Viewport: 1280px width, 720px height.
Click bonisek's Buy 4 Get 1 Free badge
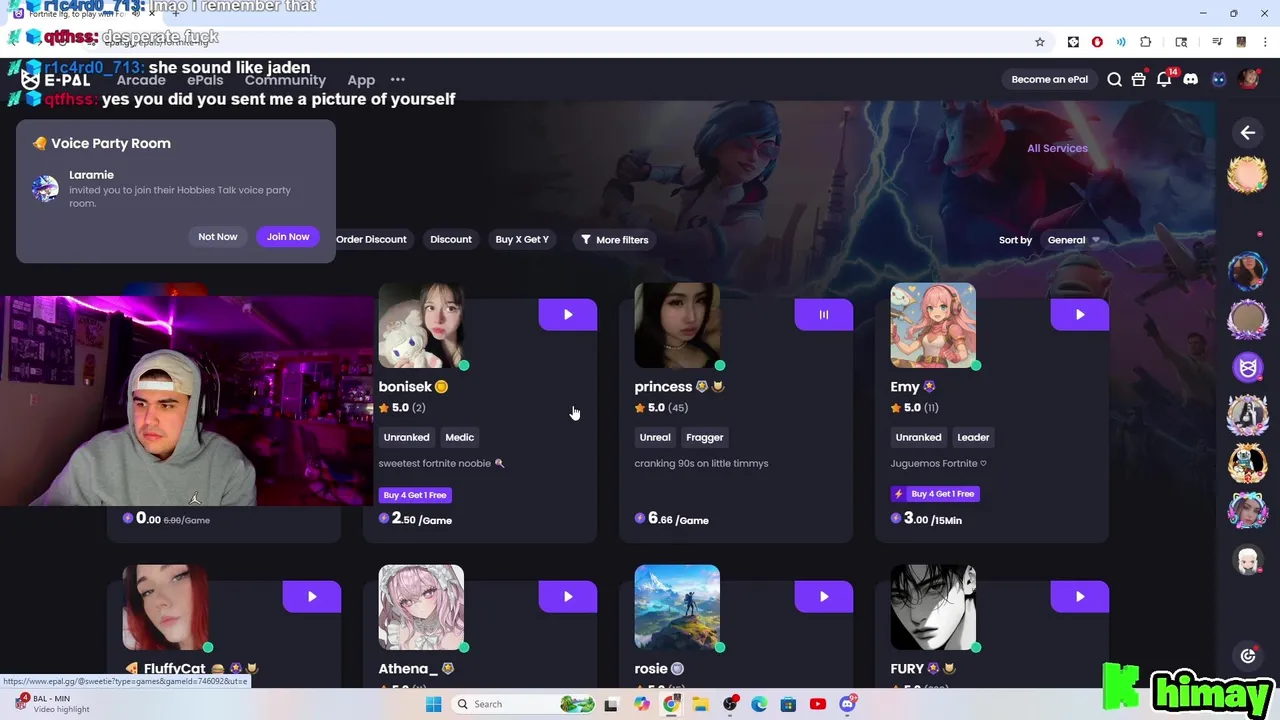415,495
